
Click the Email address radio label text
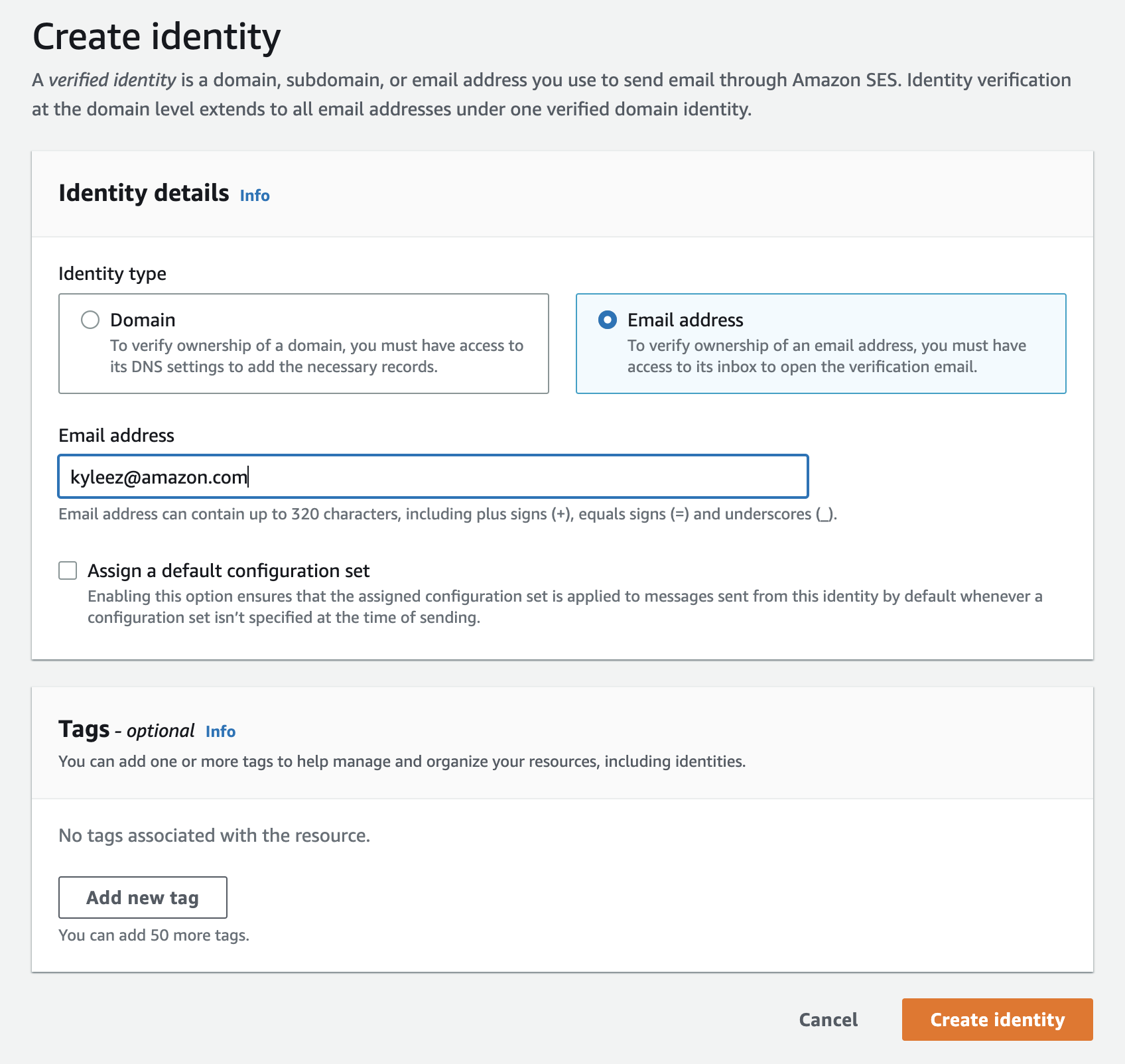point(685,320)
